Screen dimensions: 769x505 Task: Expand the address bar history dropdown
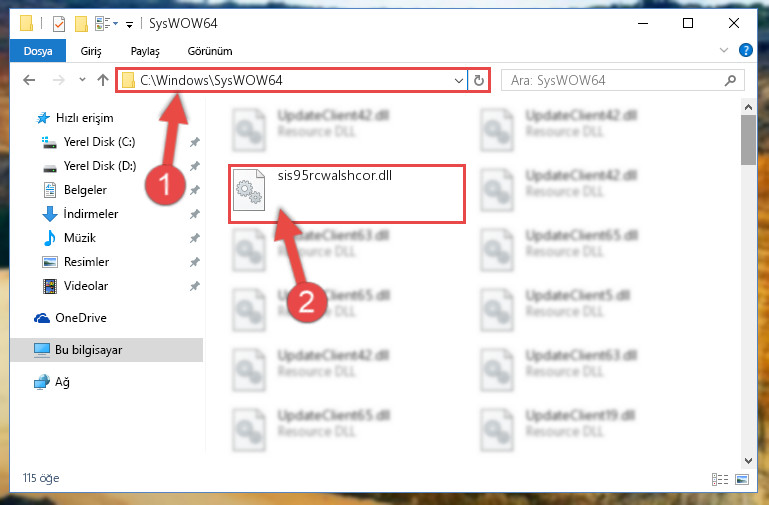(x=459, y=80)
